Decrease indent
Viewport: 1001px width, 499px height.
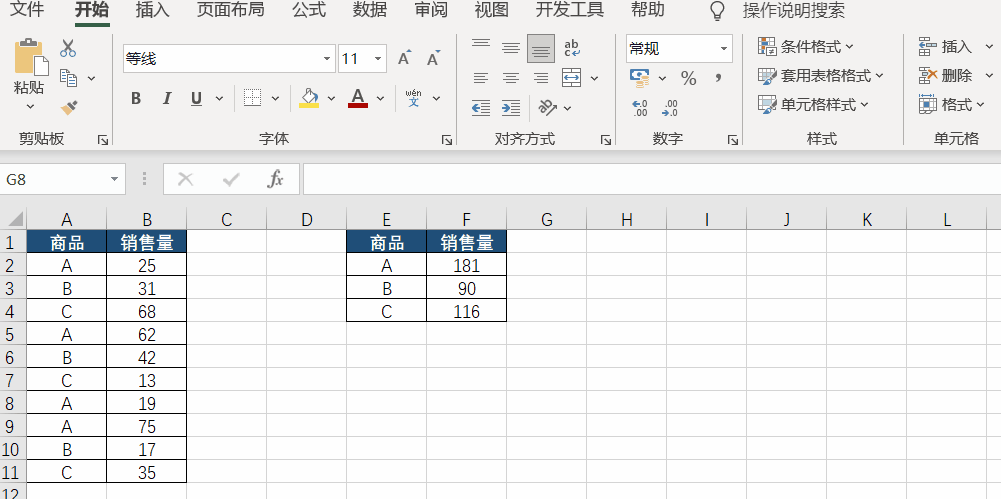point(481,107)
